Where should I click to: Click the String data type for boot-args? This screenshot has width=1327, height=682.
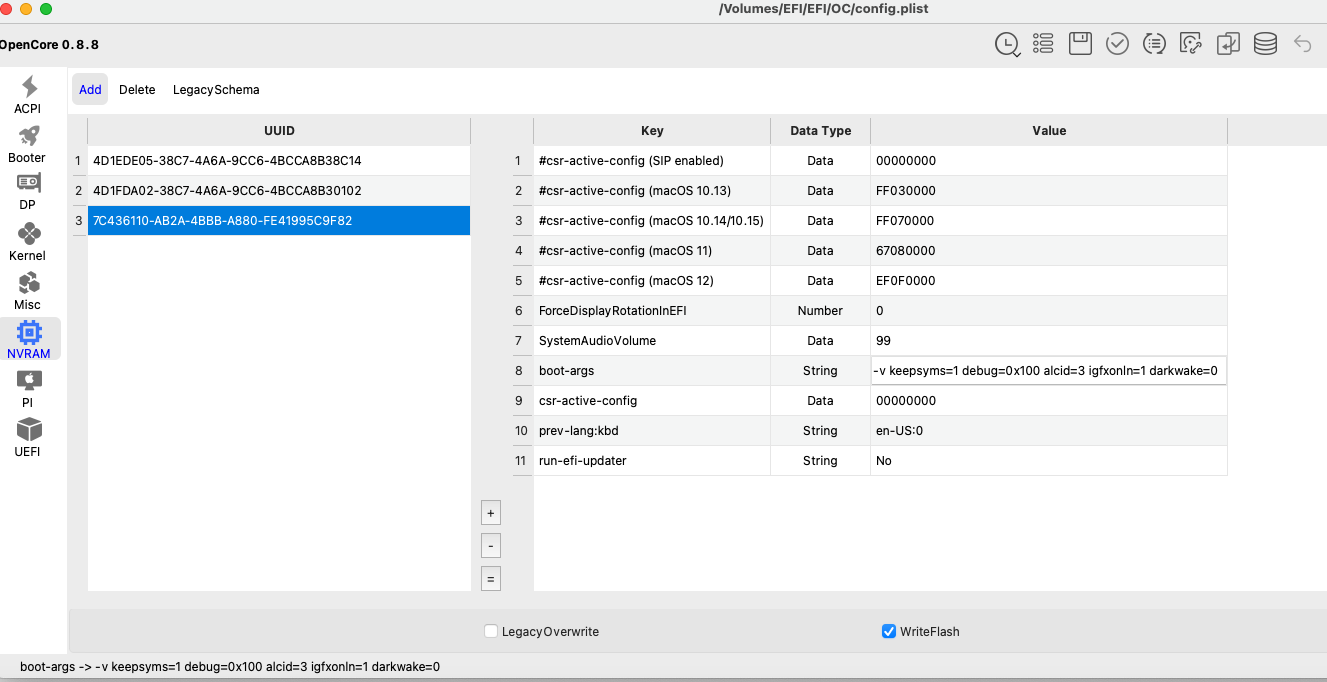click(x=820, y=370)
